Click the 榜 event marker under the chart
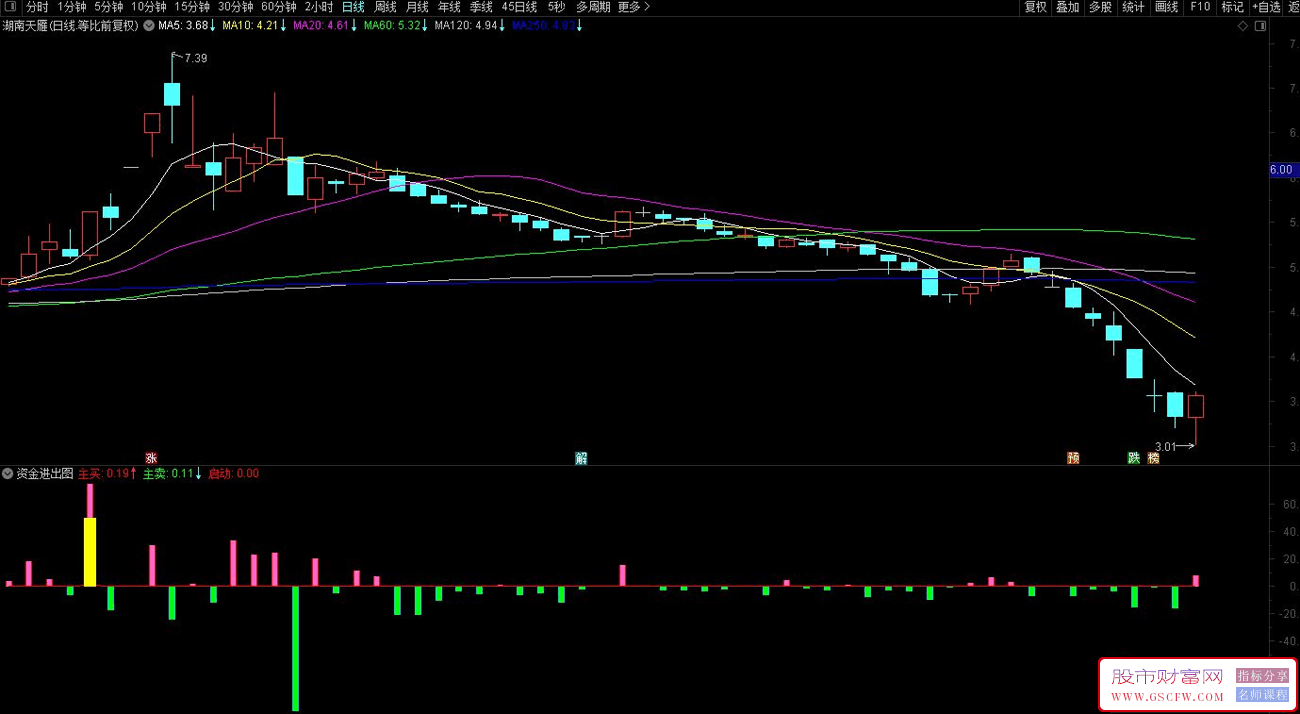1300x714 pixels. [x=1154, y=458]
